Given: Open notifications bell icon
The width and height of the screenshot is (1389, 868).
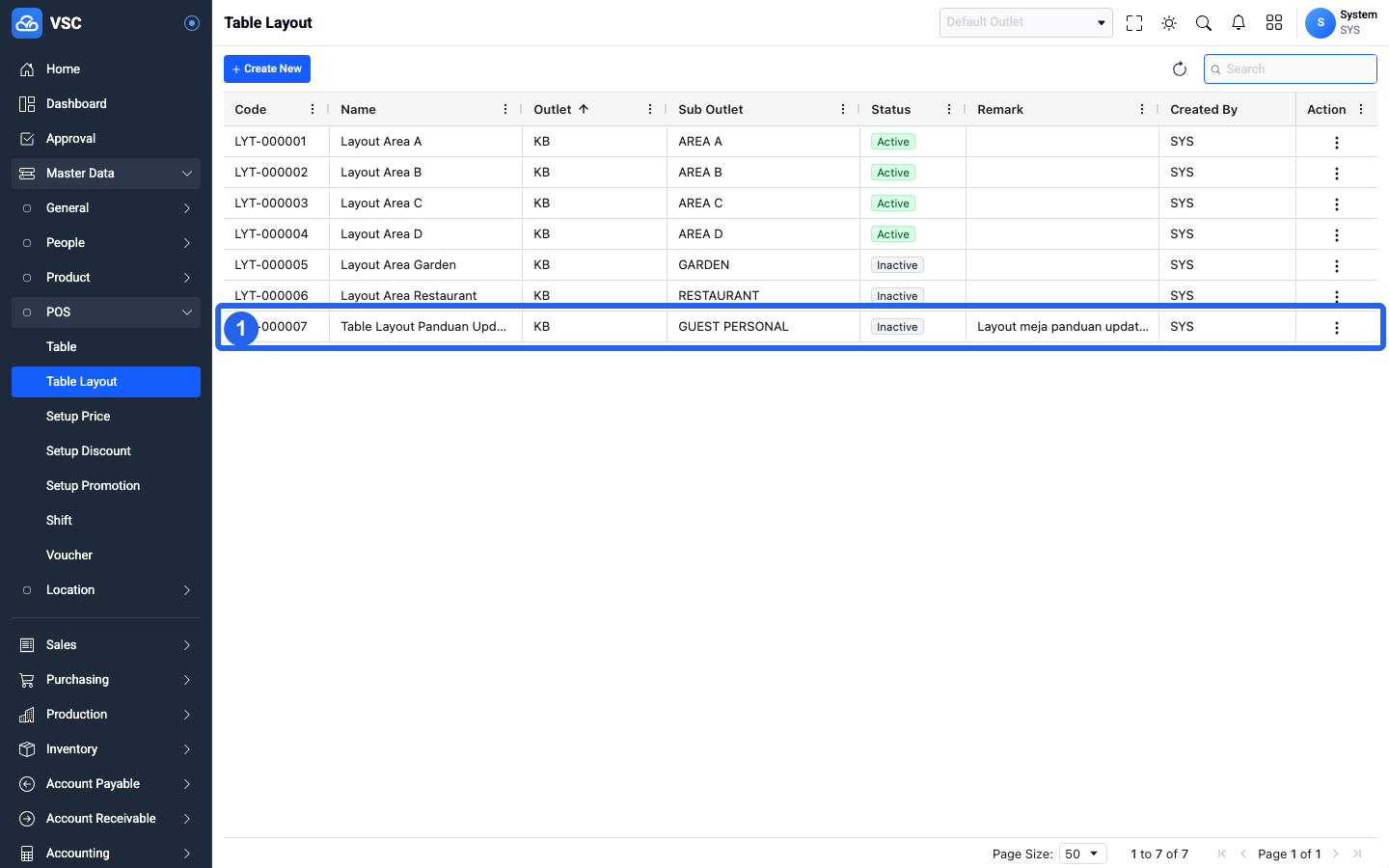Looking at the screenshot, I should pos(1239,23).
